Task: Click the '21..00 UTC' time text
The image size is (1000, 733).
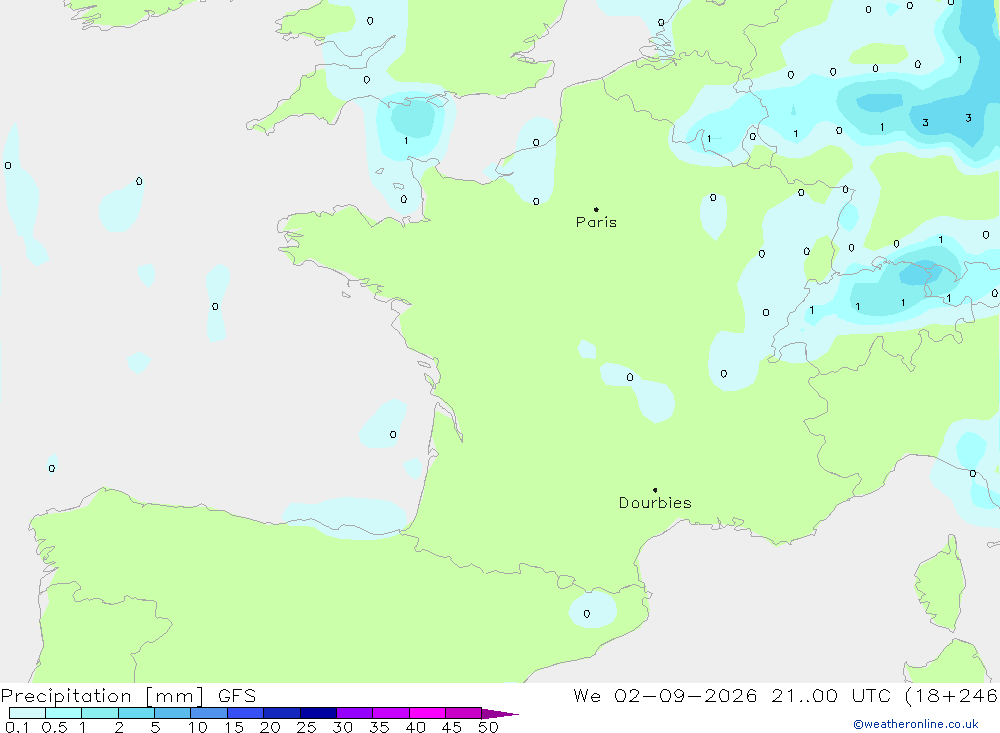Action: click(830, 695)
